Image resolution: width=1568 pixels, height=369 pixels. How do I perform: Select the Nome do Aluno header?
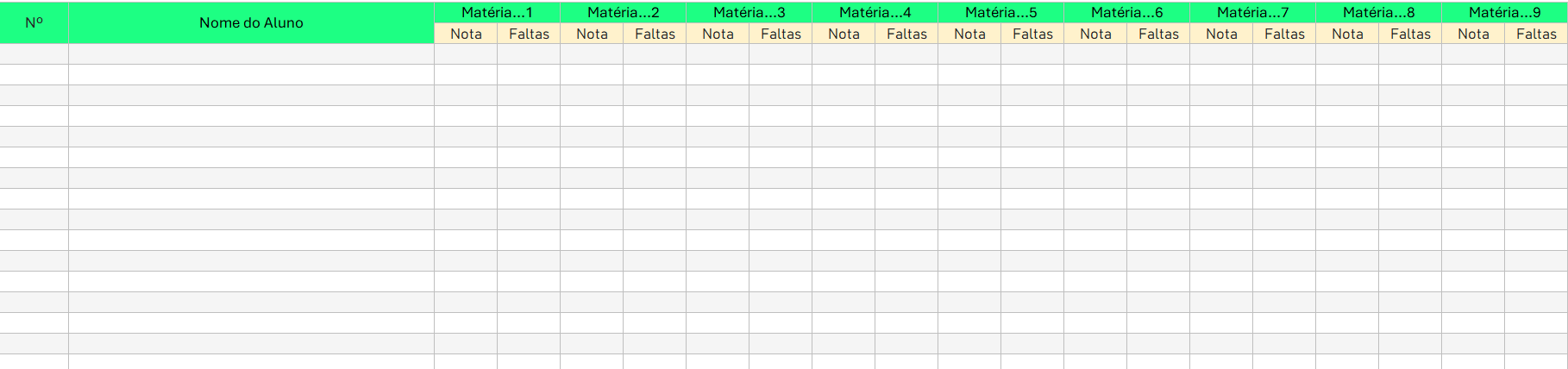coord(251,22)
